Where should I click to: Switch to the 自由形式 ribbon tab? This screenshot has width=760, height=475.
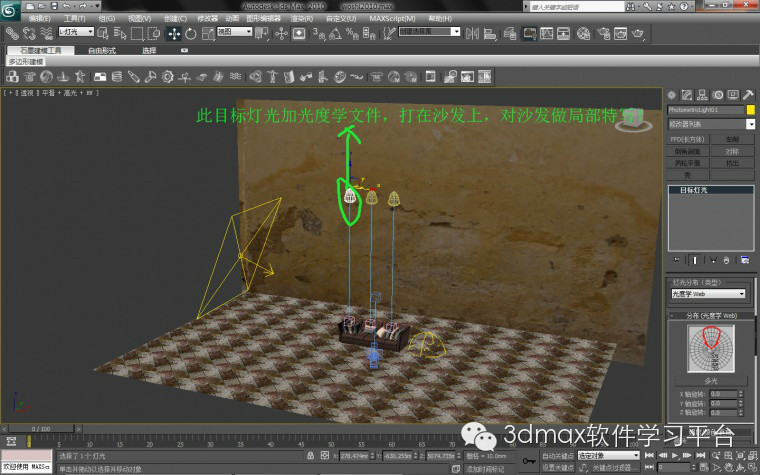pyautogui.click(x=102, y=50)
